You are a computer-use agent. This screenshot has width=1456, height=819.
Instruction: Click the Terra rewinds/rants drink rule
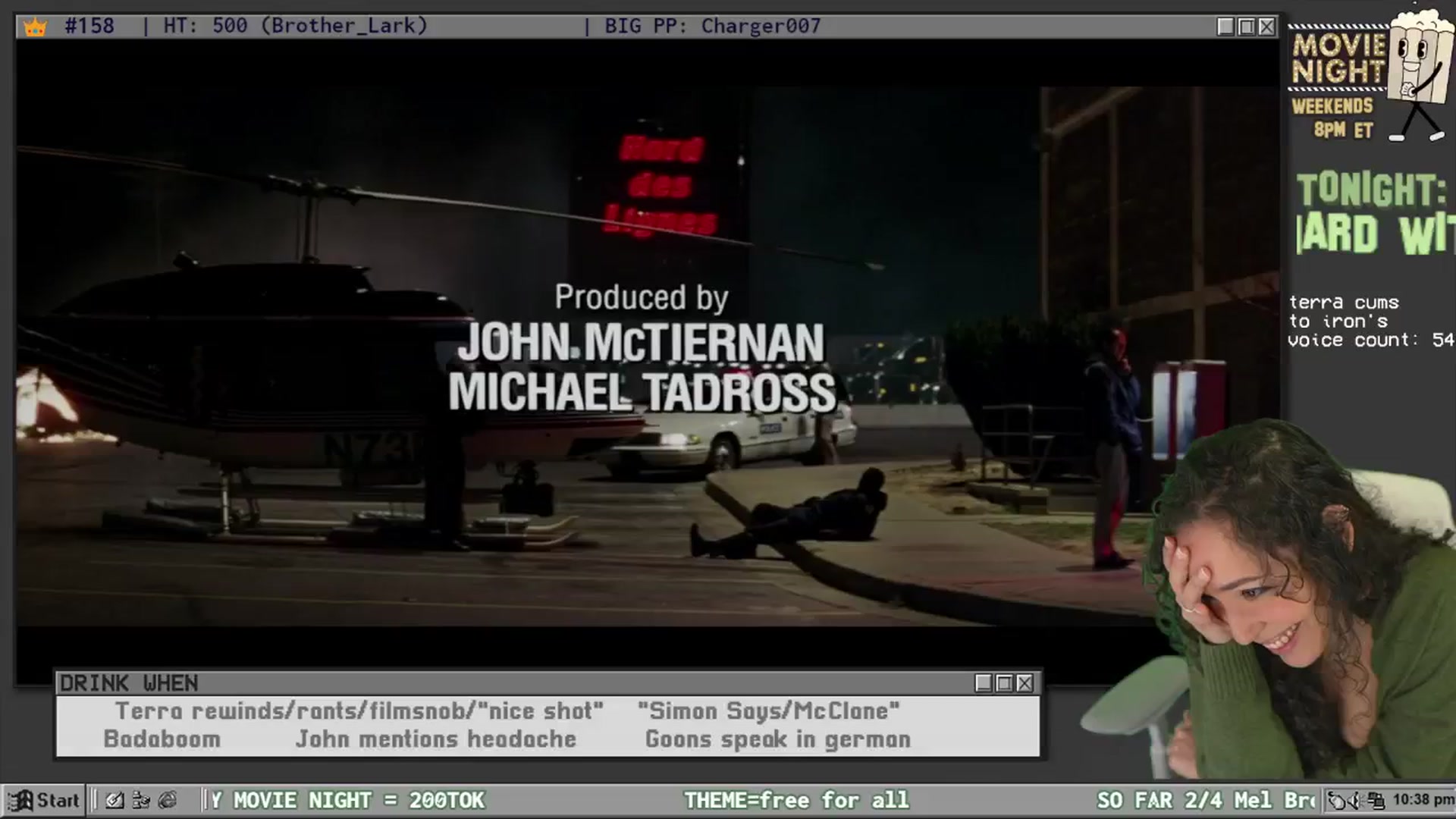[x=359, y=711]
